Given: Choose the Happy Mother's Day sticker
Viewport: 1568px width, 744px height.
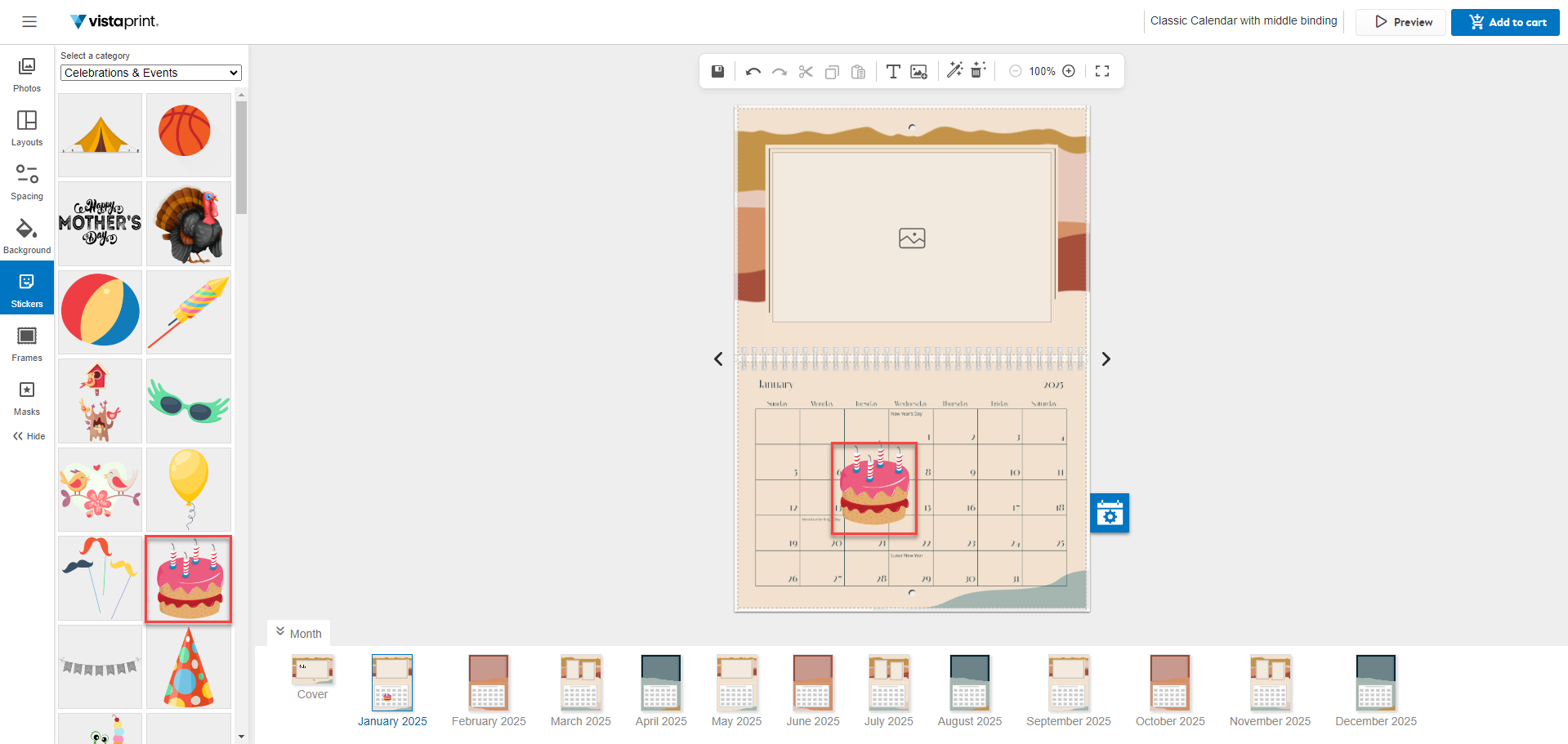Looking at the screenshot, I should pos(100,223).
